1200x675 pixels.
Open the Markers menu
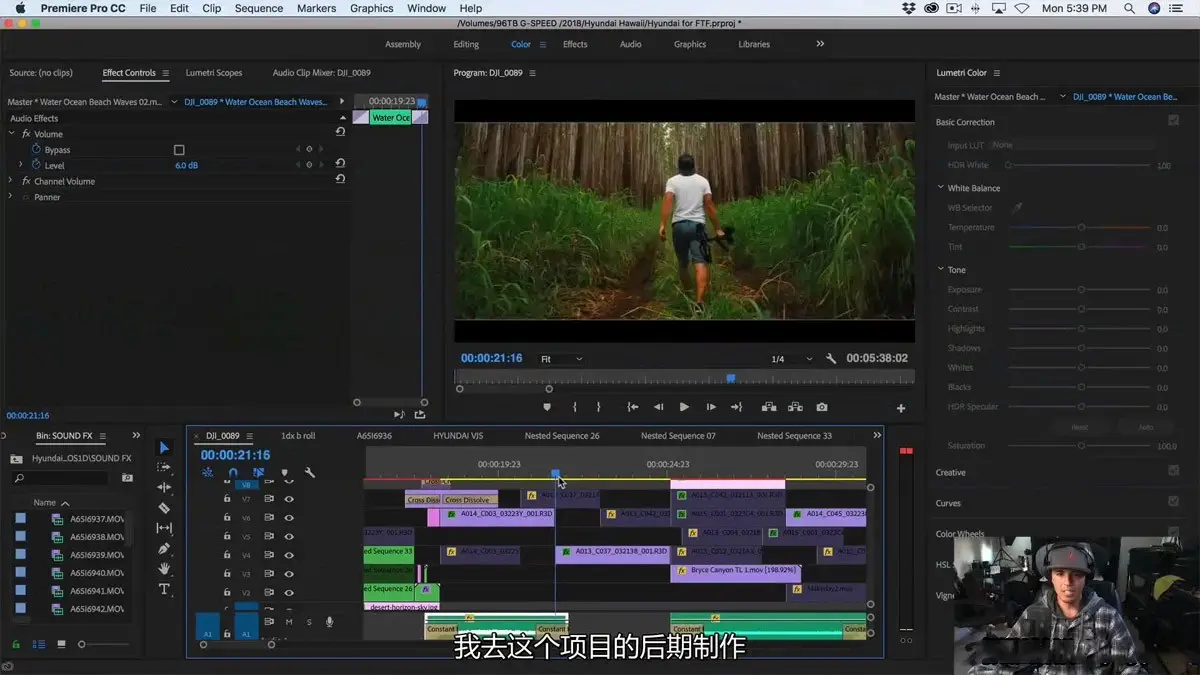coord(316,8)
